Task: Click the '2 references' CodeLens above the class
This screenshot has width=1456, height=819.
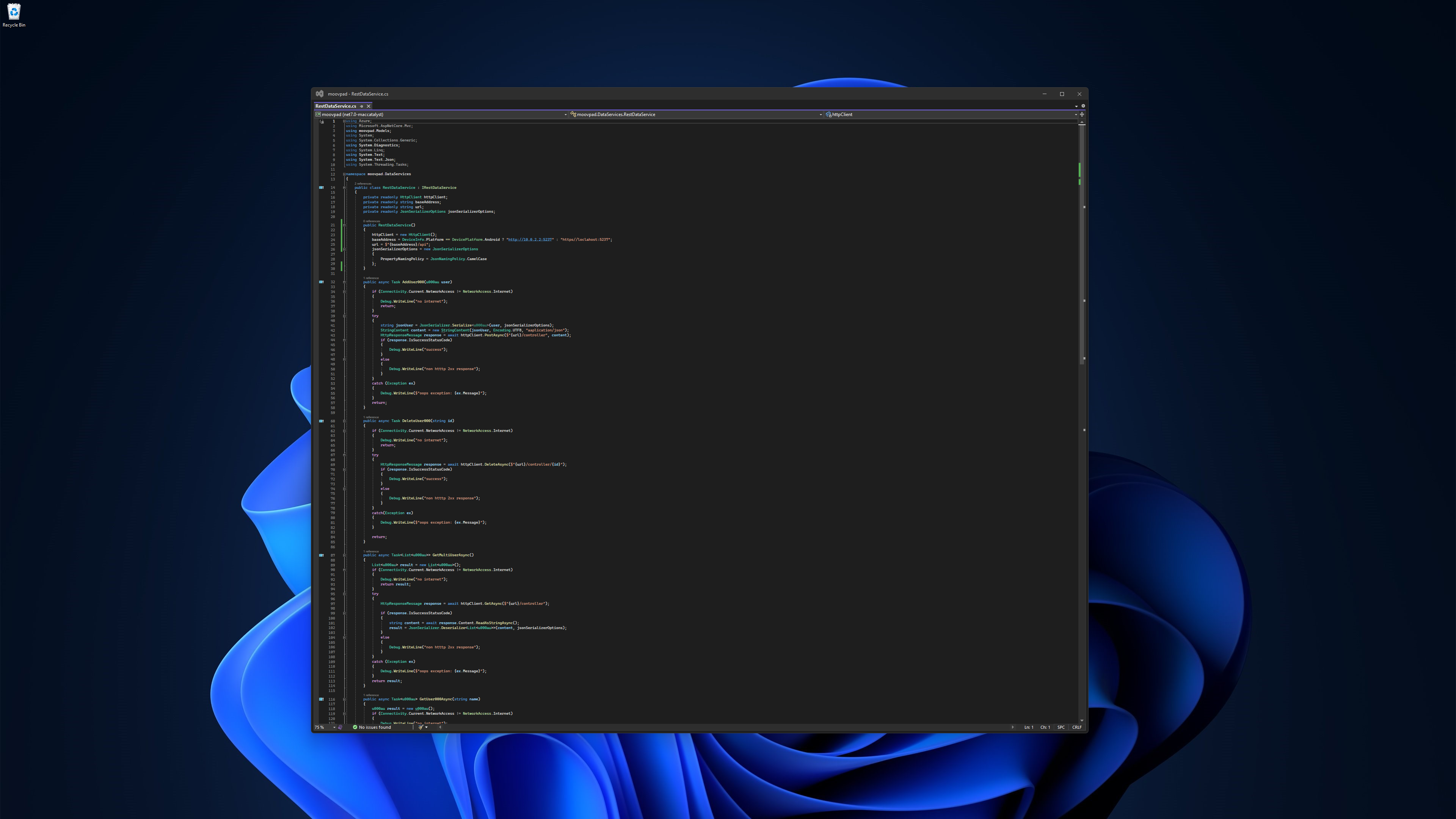Action: pos(363,184)
